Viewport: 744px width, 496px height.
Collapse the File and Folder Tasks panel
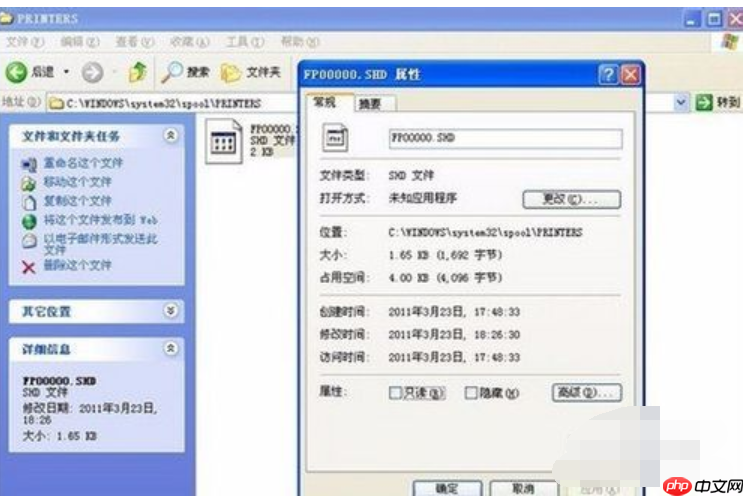171,136
